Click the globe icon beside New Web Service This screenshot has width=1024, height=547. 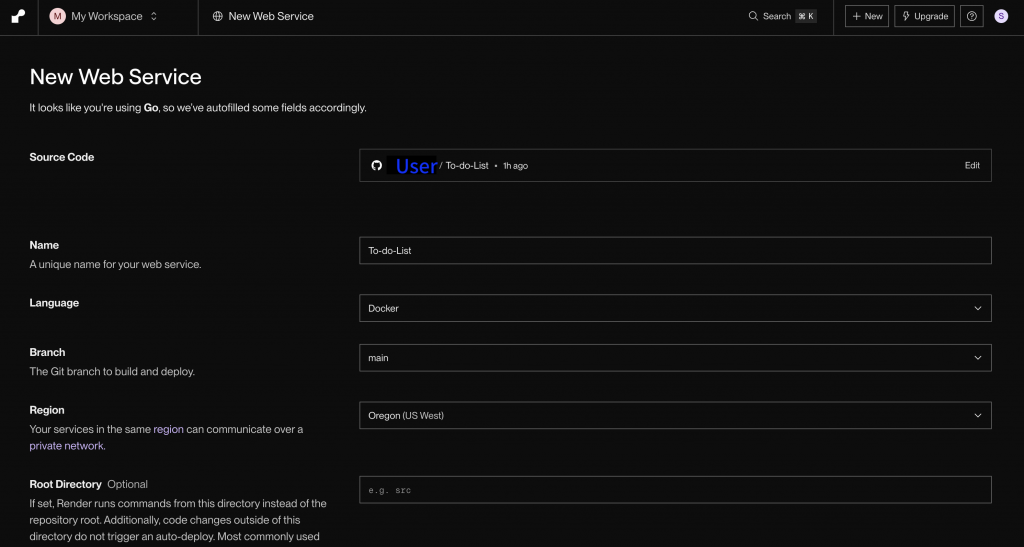click(217, 17)
